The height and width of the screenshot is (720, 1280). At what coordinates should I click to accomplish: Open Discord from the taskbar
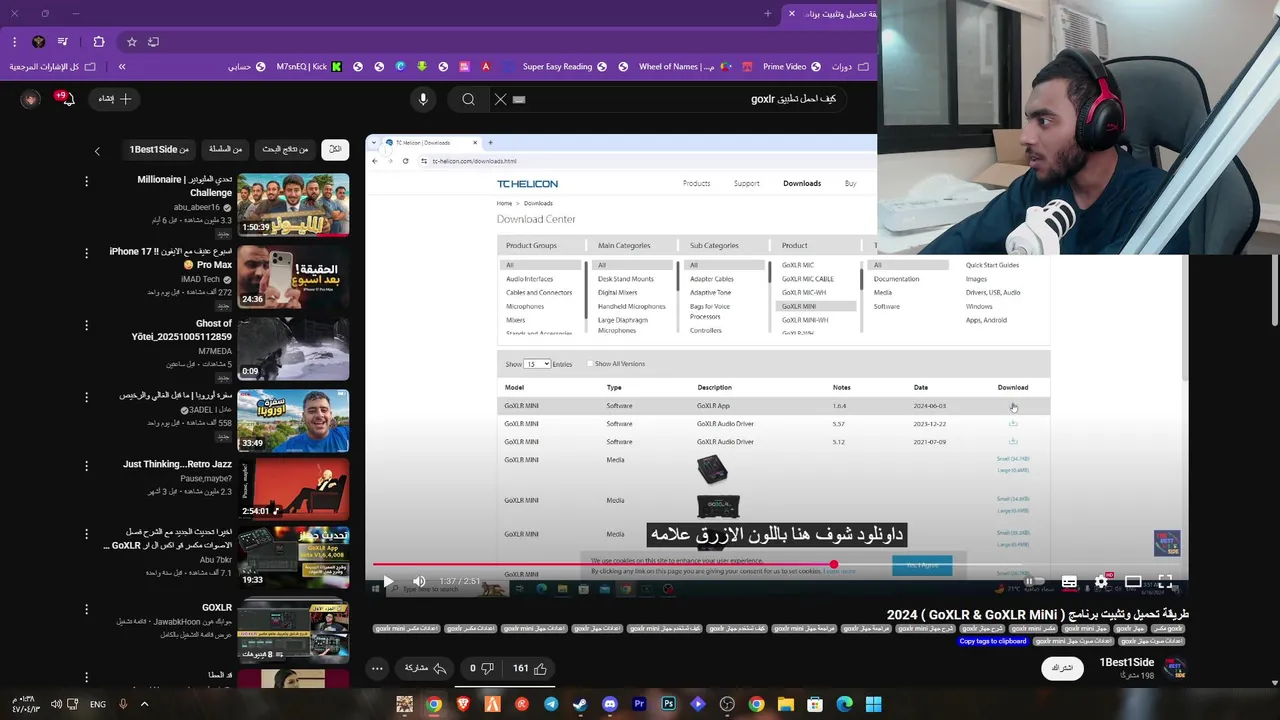[x=610, y=704]
